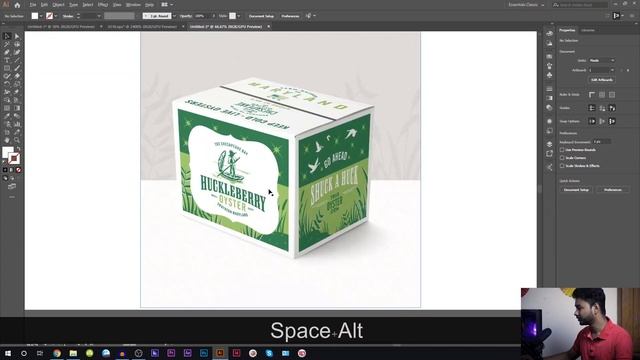Pick the Paintbrush tool
Screen dimensions: 640x360
[x=17, y=68]
